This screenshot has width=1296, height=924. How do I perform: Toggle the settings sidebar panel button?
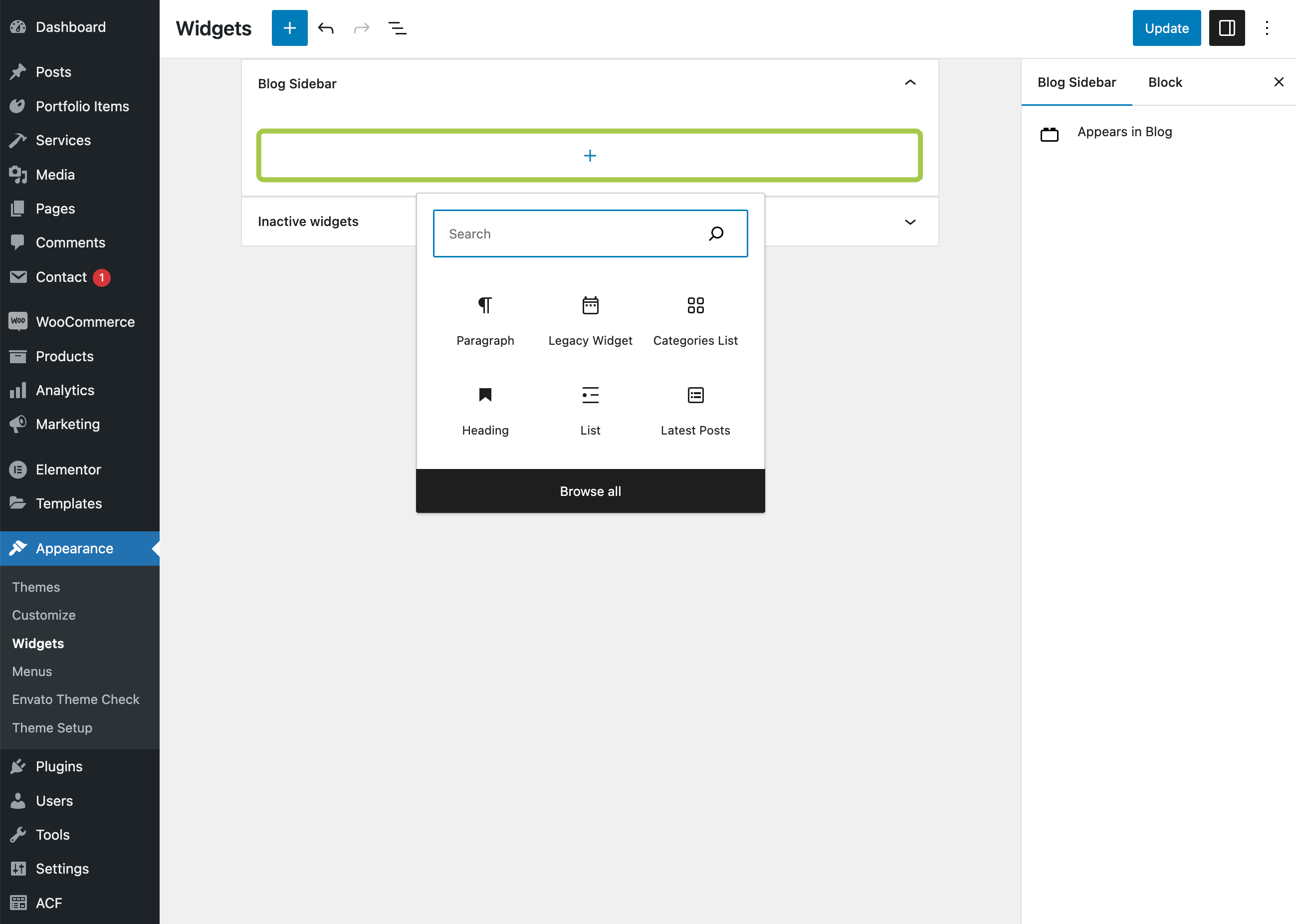1226,28
